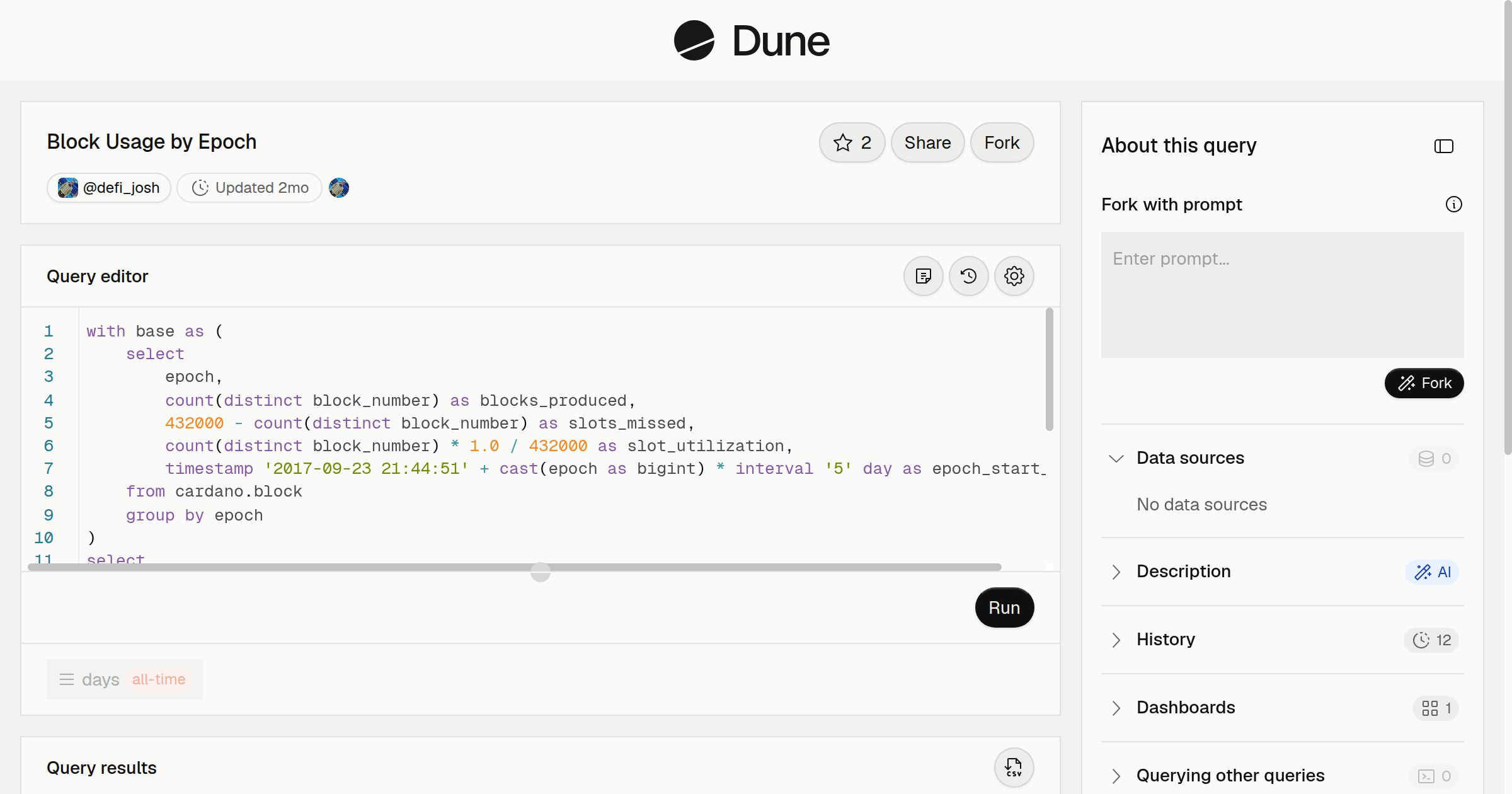Collapse the Data sources section
1512x794 pixels.
pyautogui.click(x=1116, y=458)
